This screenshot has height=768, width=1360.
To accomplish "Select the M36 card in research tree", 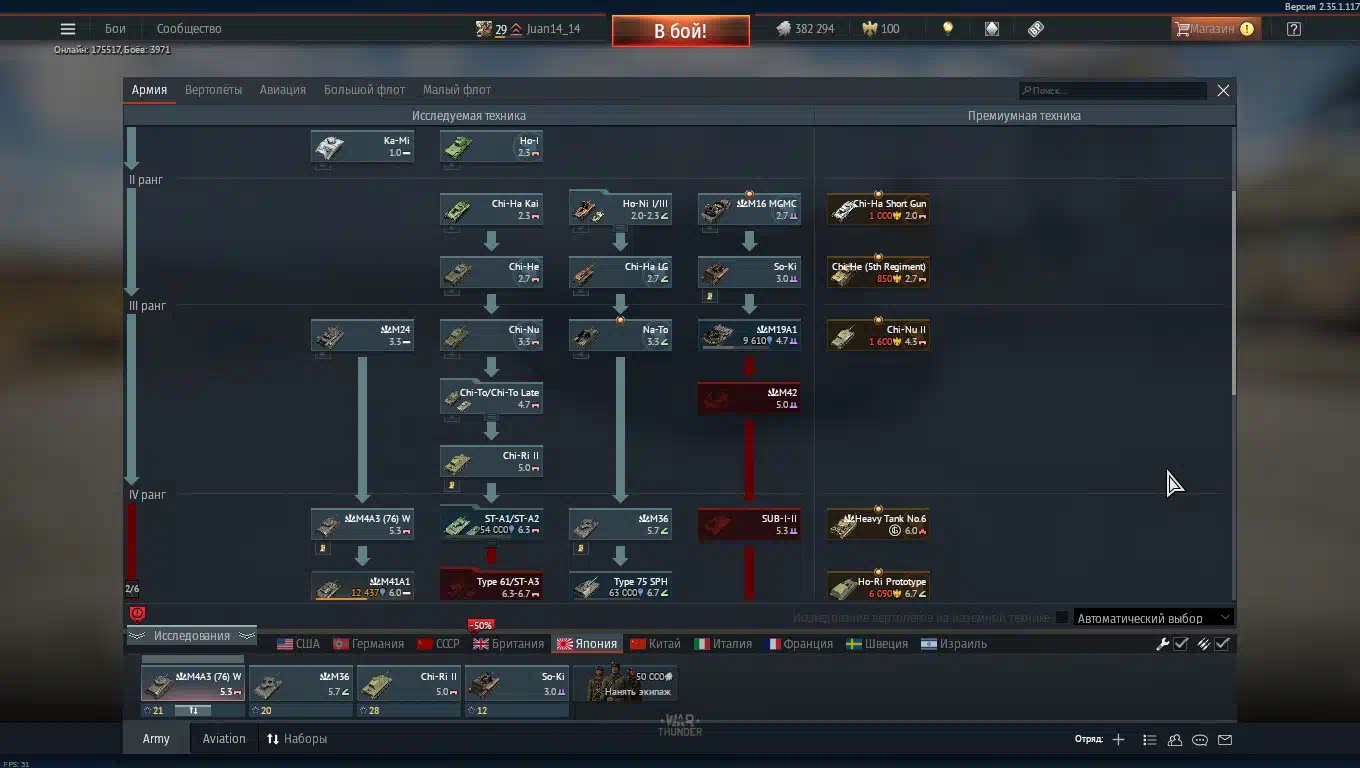I will 620,525.
